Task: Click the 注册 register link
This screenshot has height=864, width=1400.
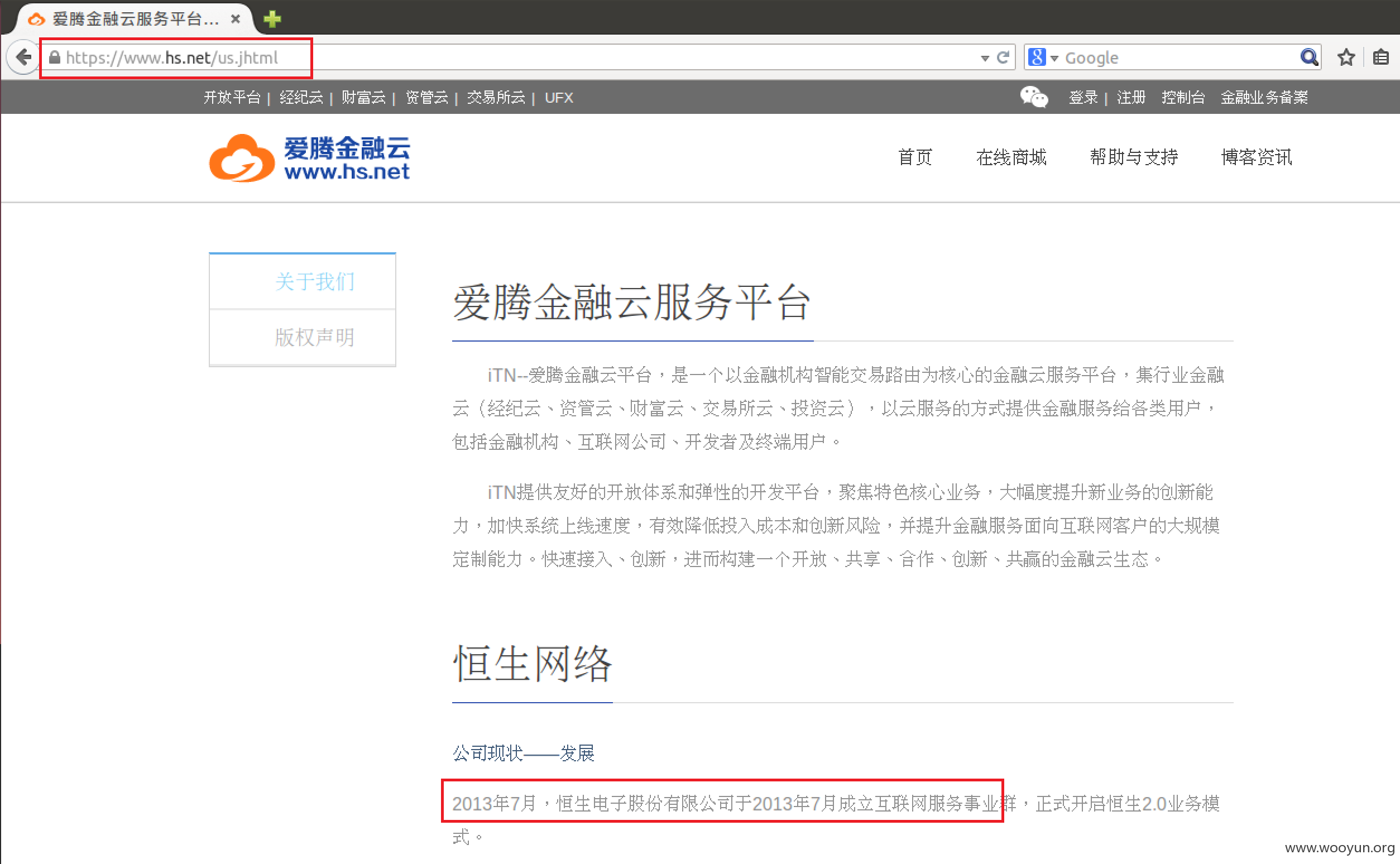Action: click(1131, 98)
